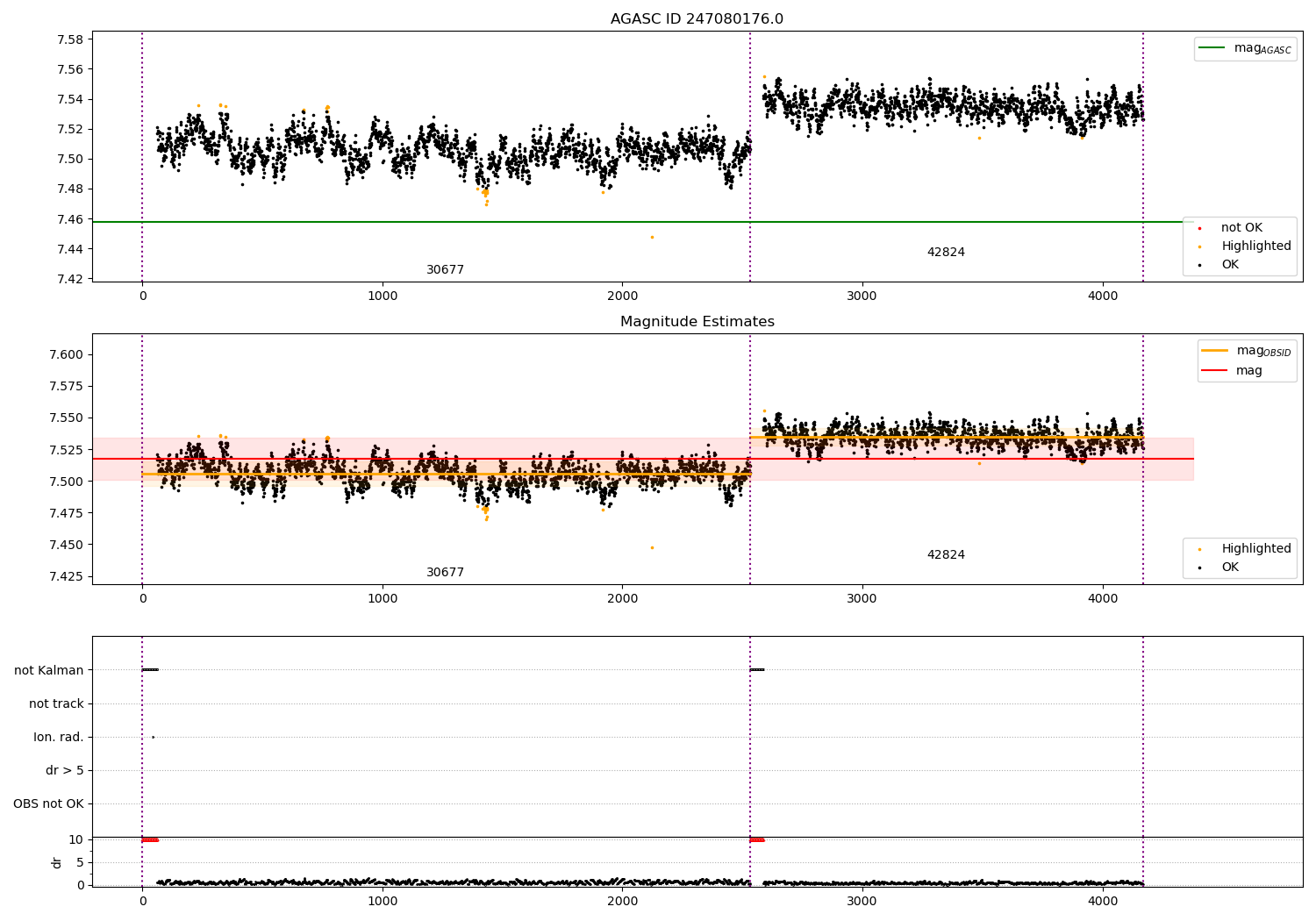Click the horizontal red mag line in middle plot
This screenshot has height=921, width=1316.
pos(643,459)
